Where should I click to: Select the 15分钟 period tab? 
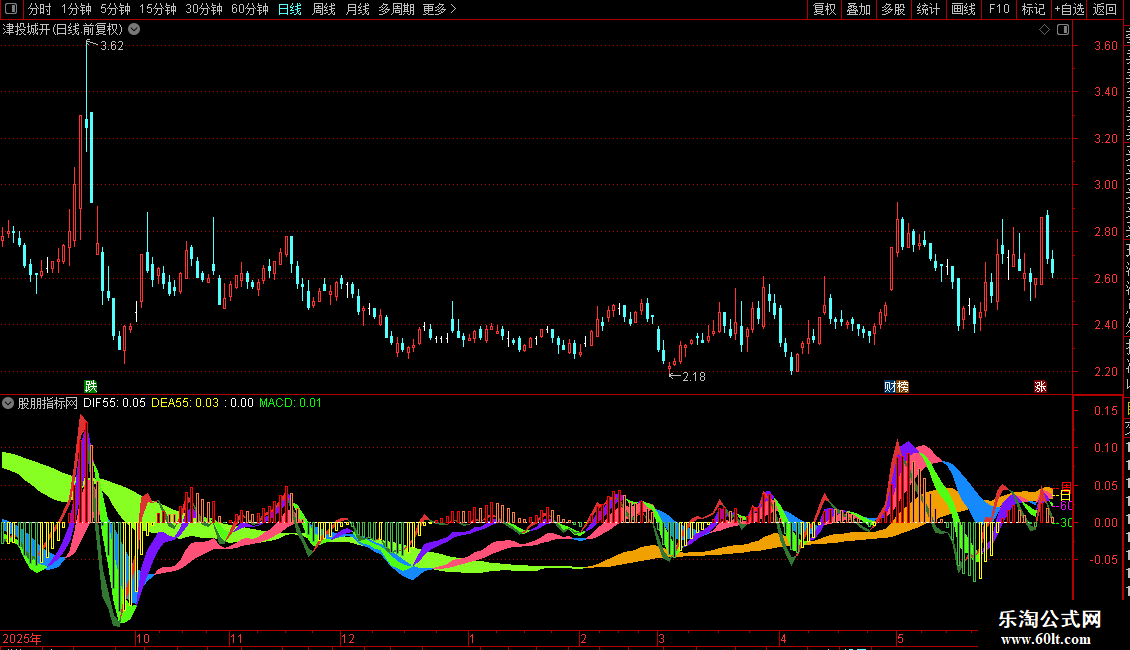(x=158, y=9)
